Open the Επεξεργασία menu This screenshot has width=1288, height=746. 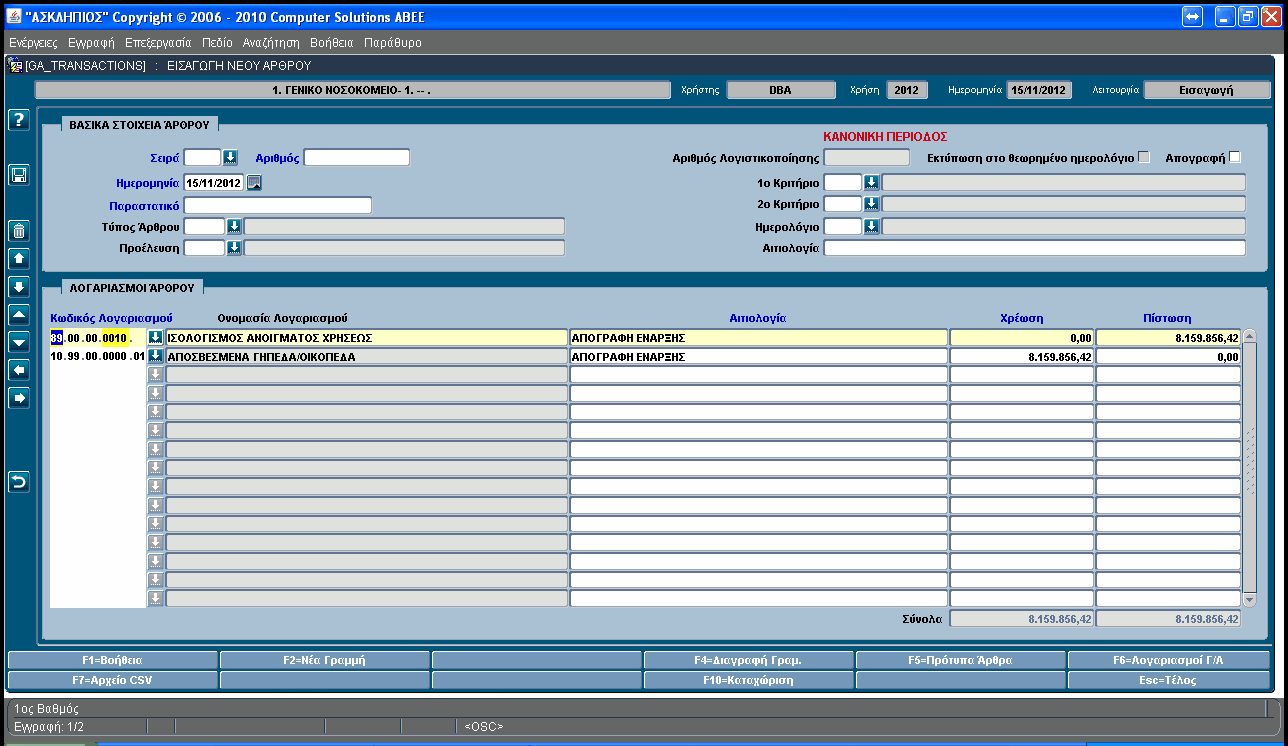[158, 43]
